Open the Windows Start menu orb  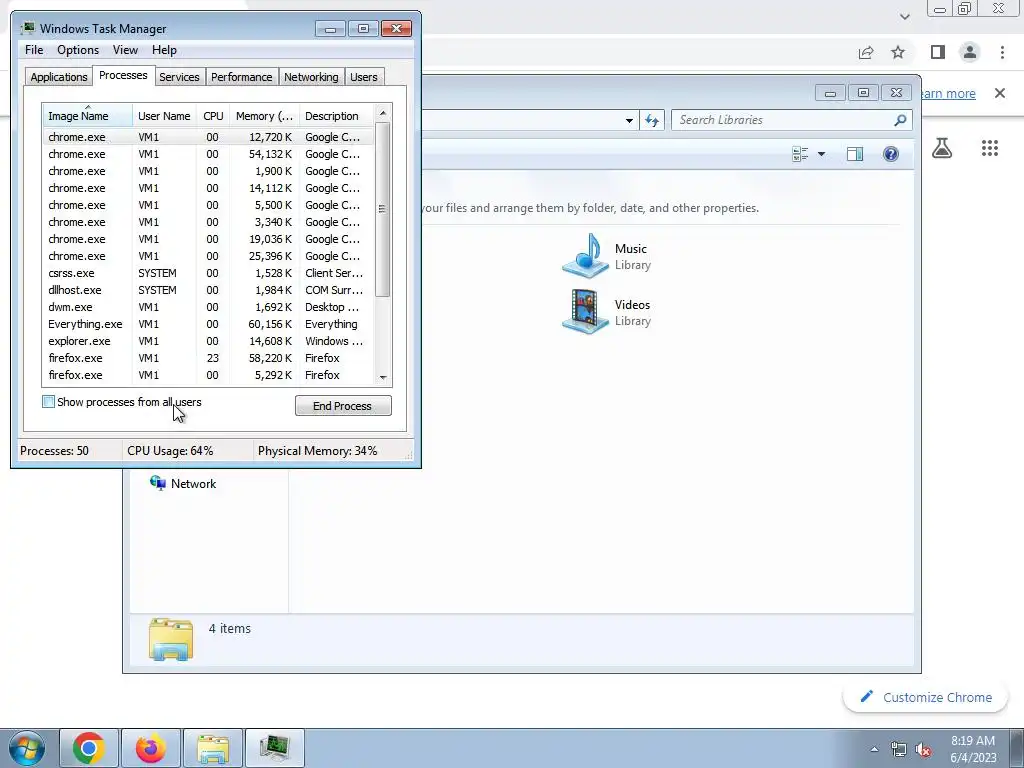pyautogui.click(x=27, y=748)
